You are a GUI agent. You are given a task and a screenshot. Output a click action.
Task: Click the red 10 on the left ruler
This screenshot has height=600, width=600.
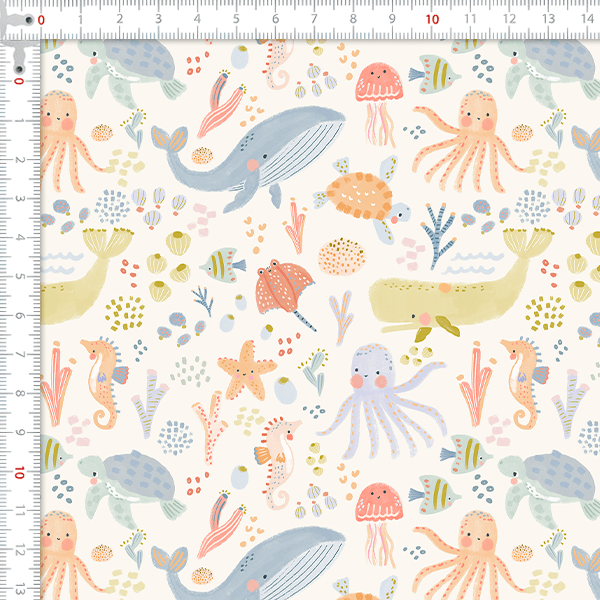point(20,472)
